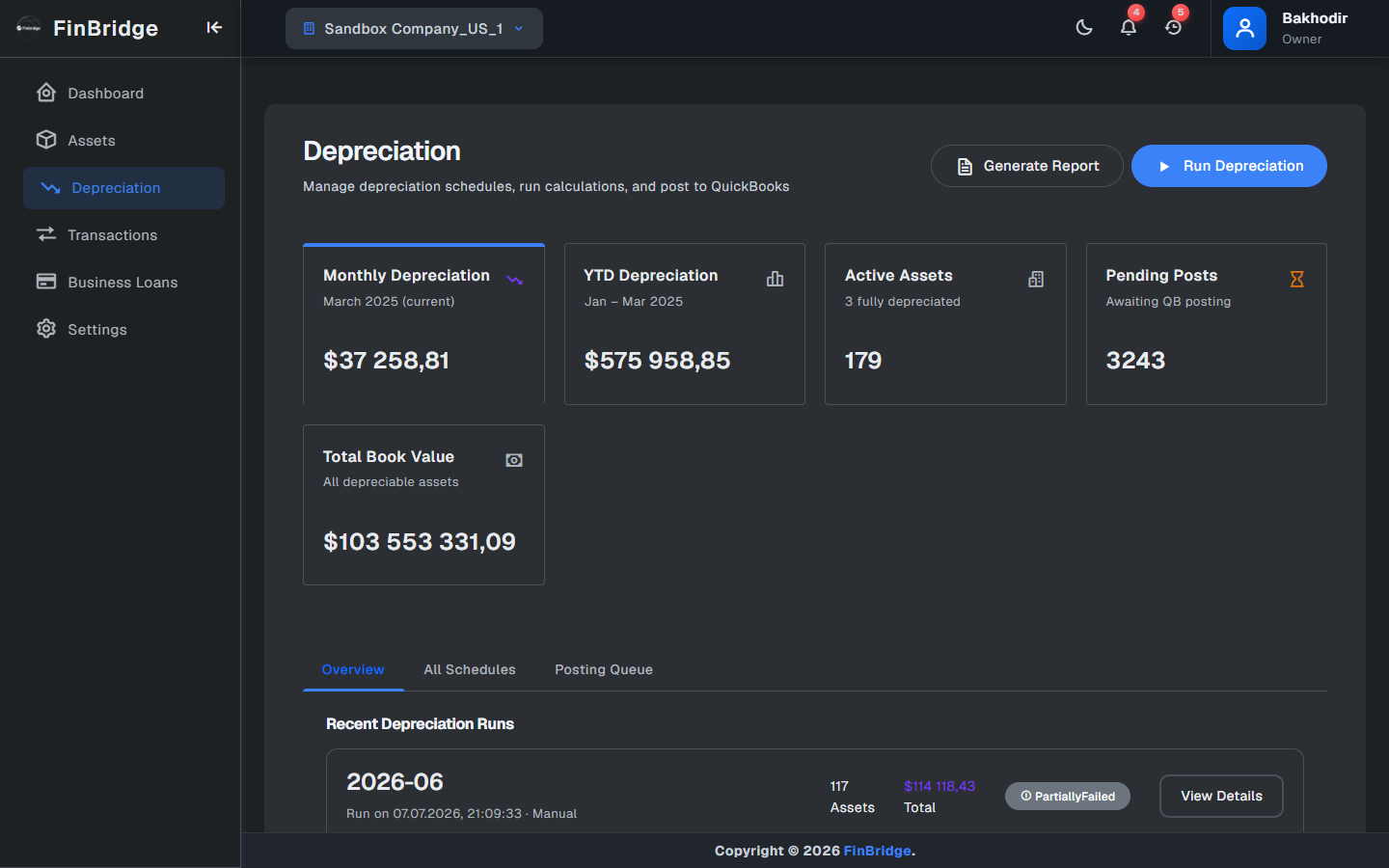Image resolution: width=1389 pixels, height=868 pixels.
Task: Click the '3 fully depreciated' subtitle
Action: click(903, 302)
